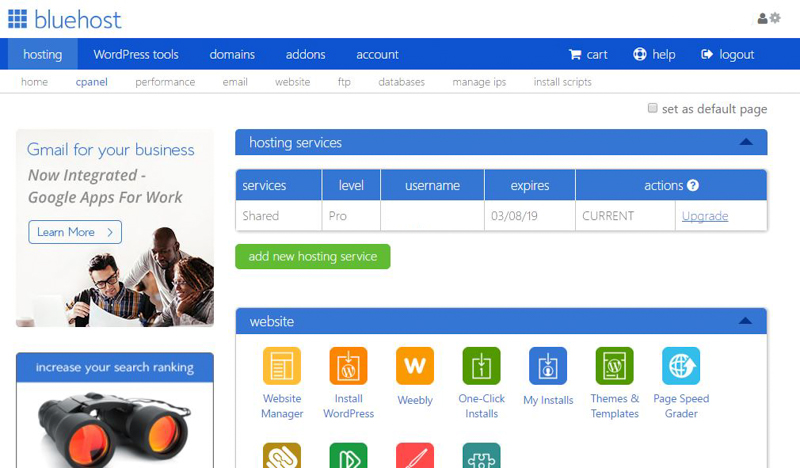Open the shopping cart
800x468 pixels.
588,54
